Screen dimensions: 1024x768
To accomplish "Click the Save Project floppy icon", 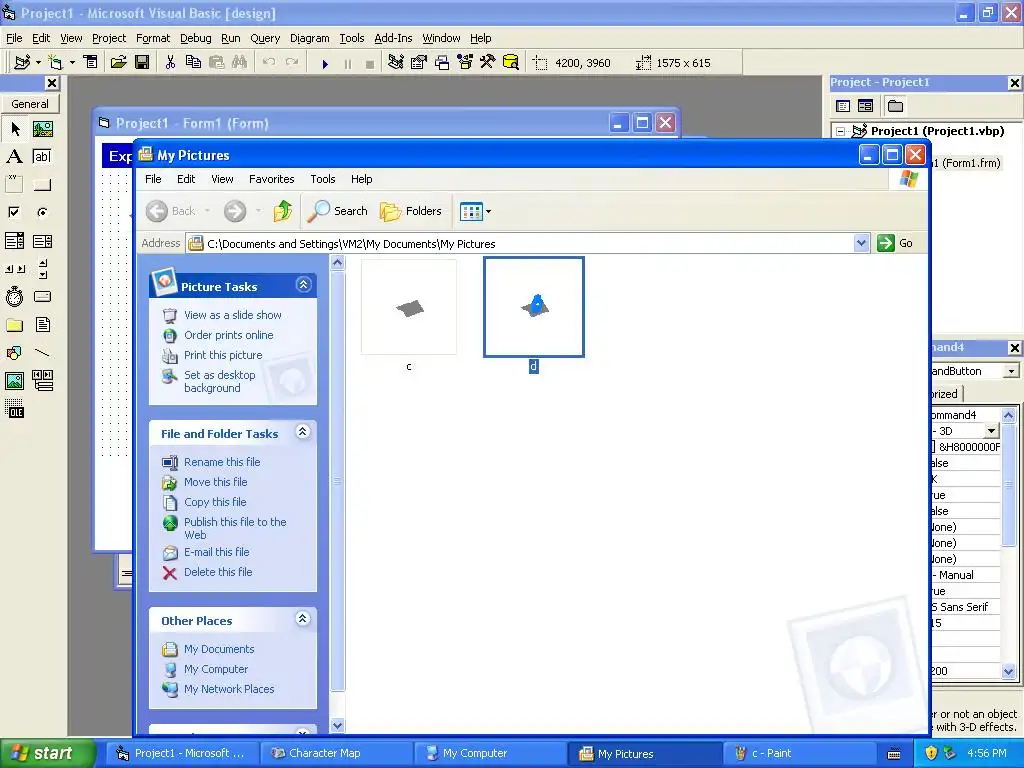I will pos(142,63).
